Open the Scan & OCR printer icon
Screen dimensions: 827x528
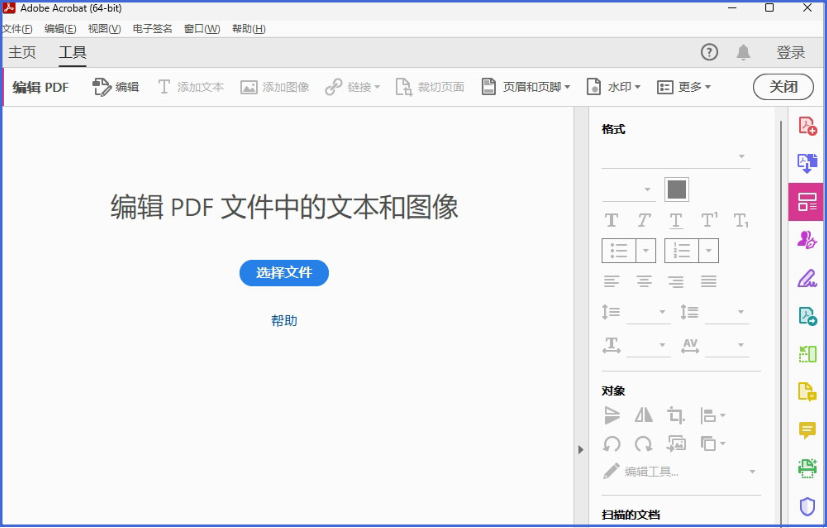(807, 468)
